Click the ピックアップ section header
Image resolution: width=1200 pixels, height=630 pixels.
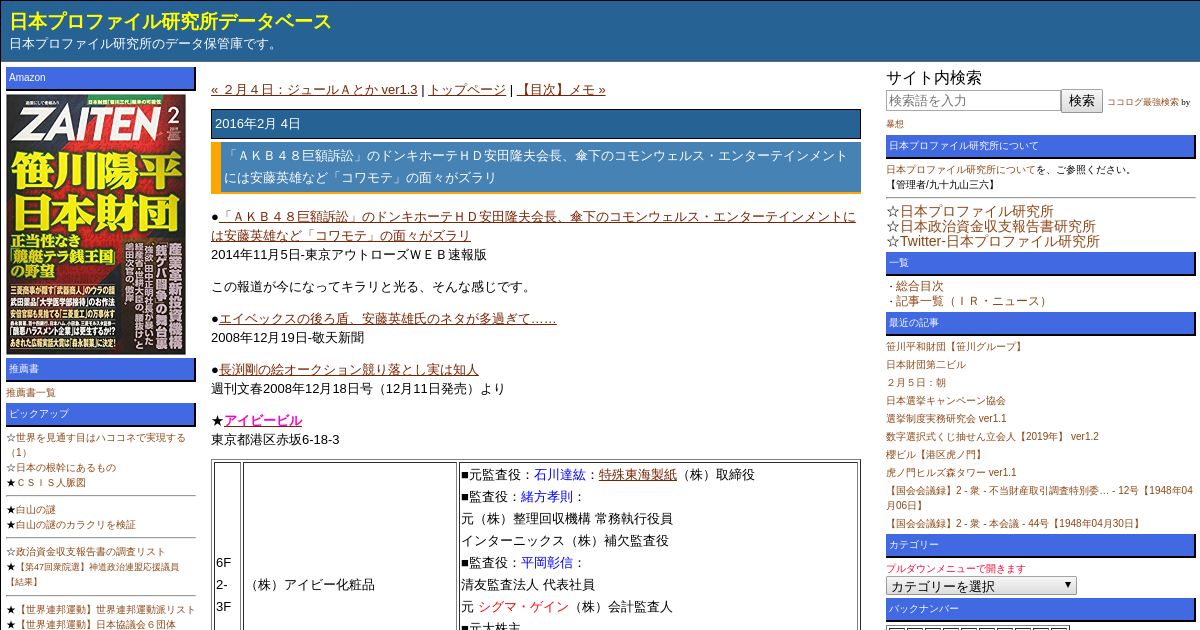[101, 414]
